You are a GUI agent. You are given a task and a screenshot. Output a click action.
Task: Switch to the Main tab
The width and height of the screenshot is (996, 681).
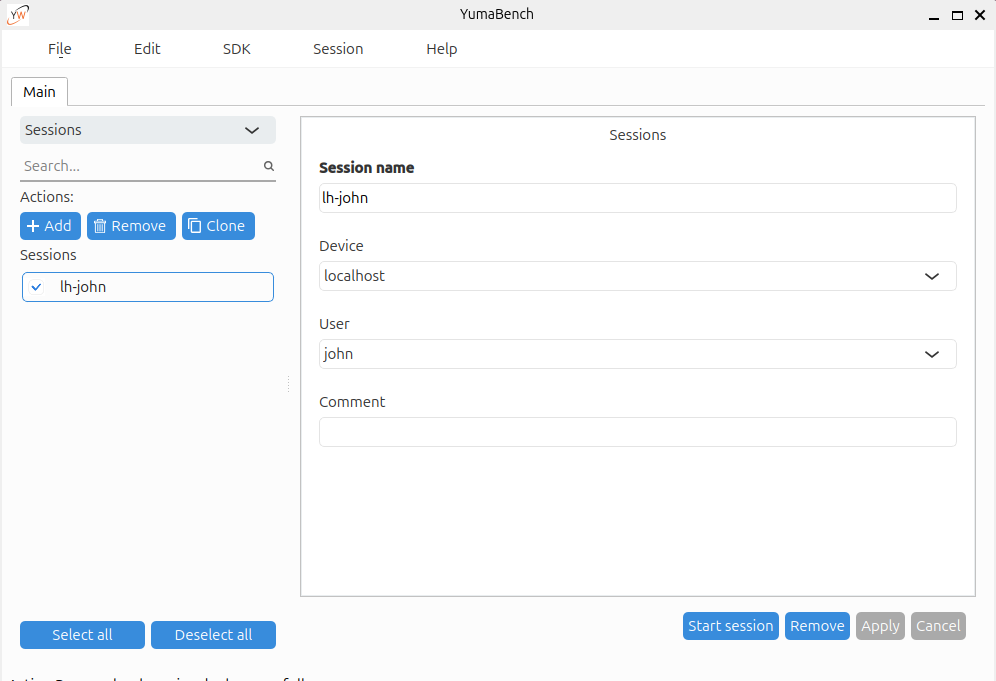(39, 92)
